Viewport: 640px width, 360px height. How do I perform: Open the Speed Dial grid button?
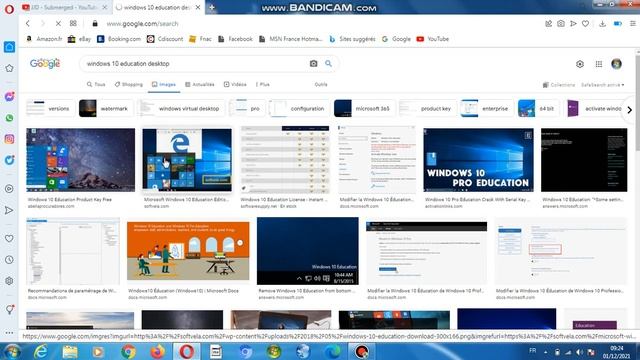[x=73, y=24]
